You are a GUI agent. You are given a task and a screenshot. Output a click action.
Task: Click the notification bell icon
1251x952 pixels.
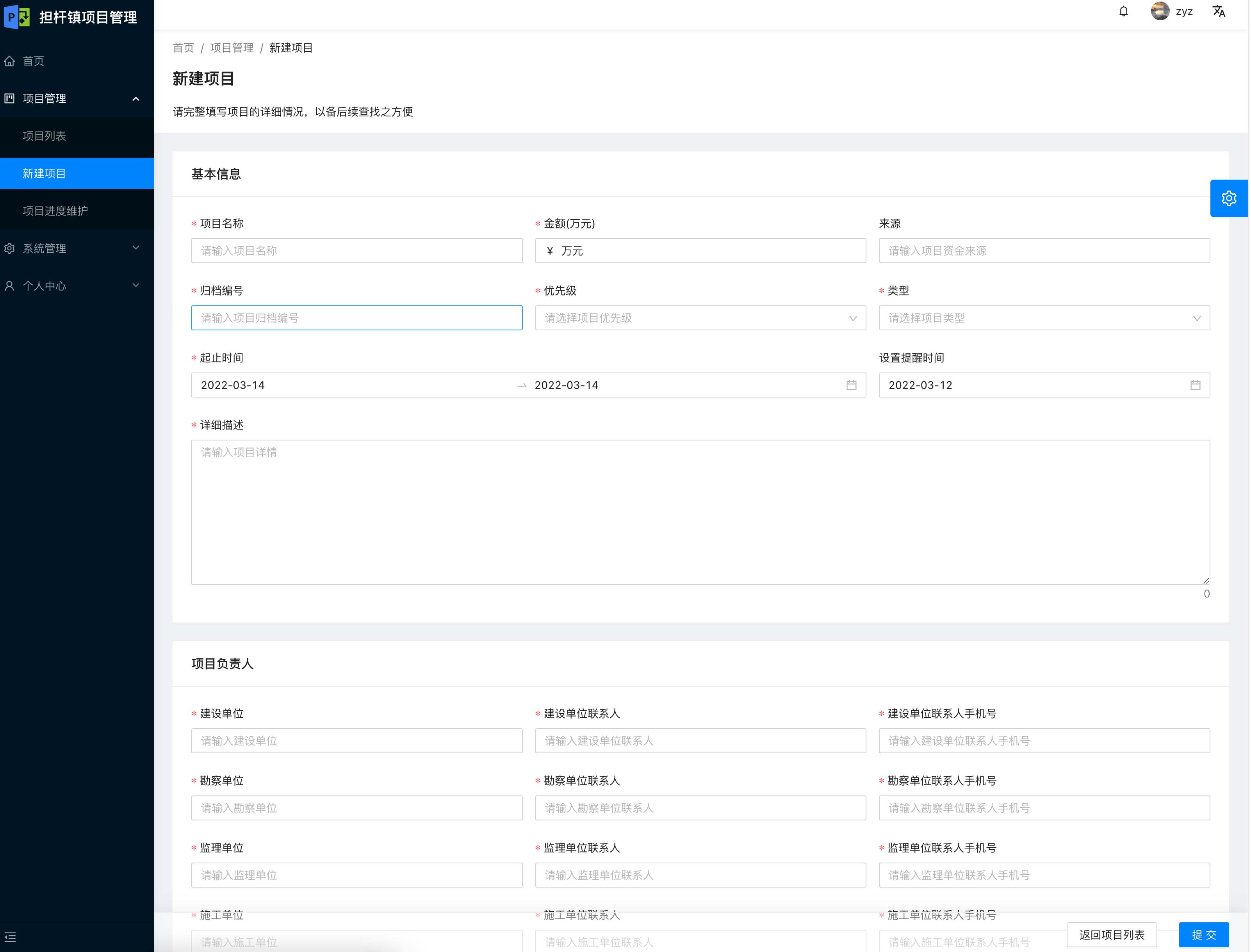1124,11
